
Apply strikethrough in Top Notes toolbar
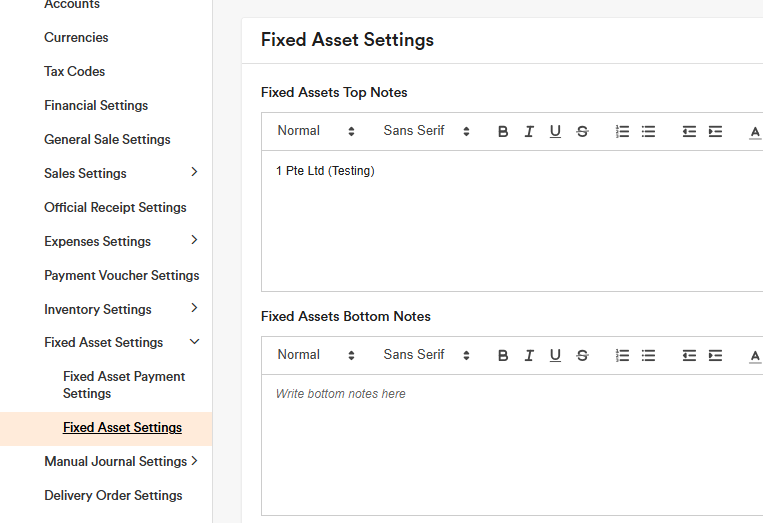[582, 132]
